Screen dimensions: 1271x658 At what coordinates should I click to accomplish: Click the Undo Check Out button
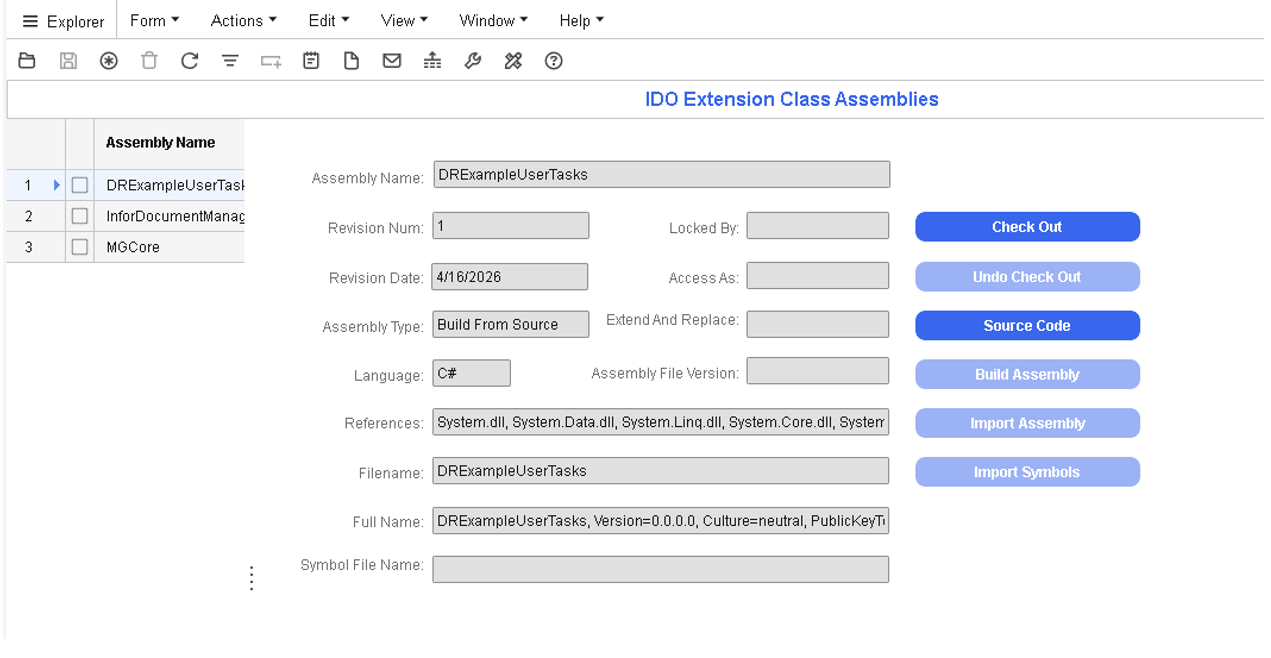click(x=1027, y=277)
